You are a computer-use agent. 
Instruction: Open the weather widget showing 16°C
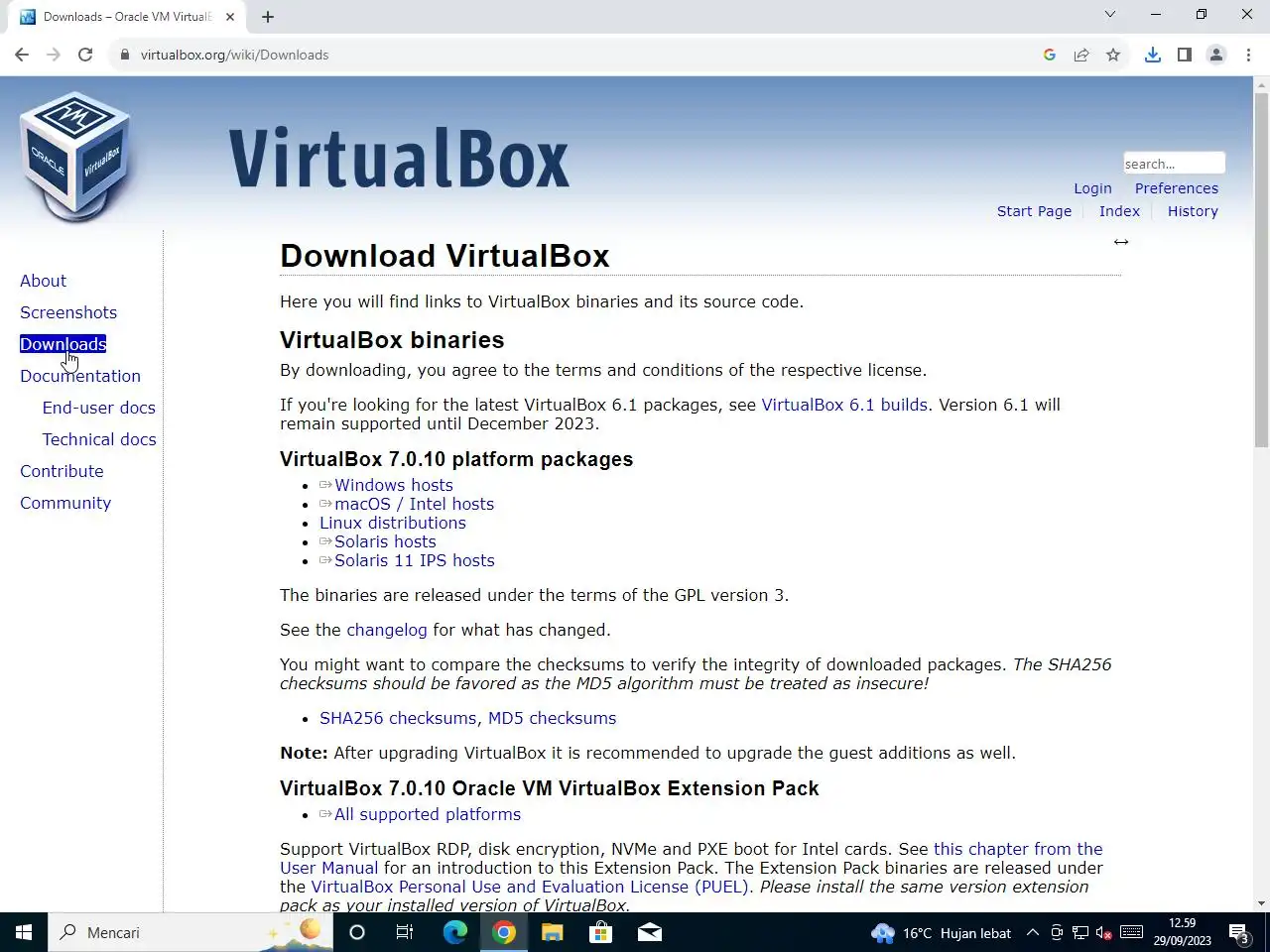(941, 933)
